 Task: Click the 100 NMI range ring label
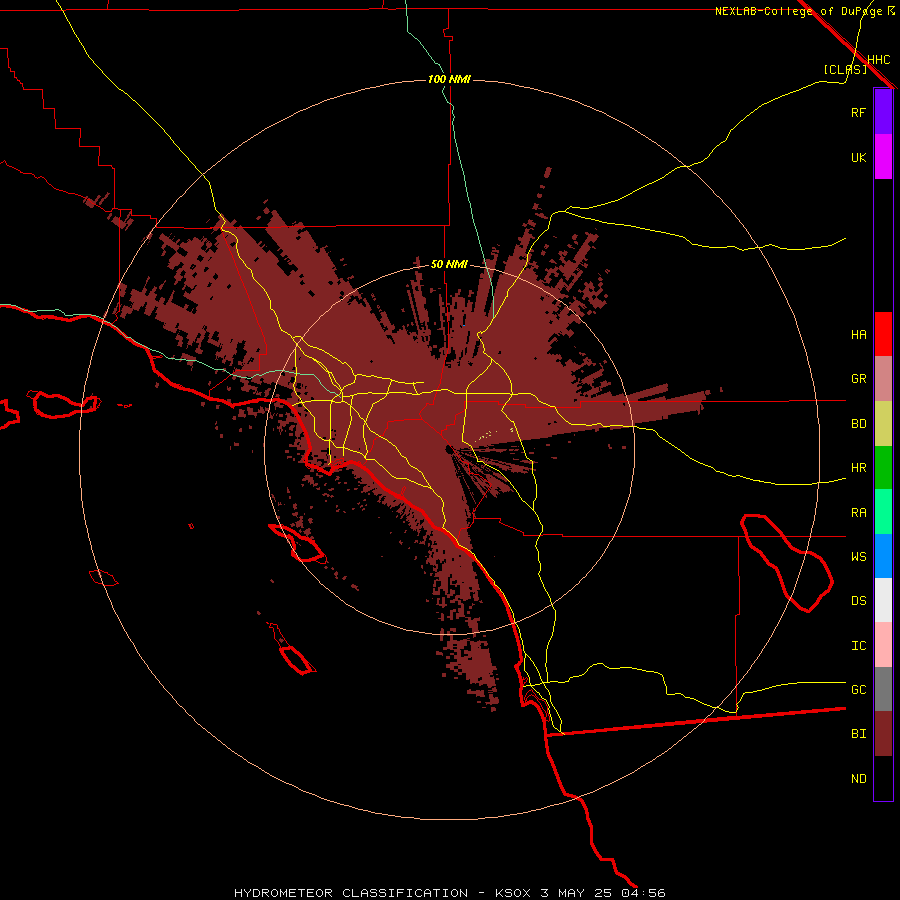click(449, 79)
